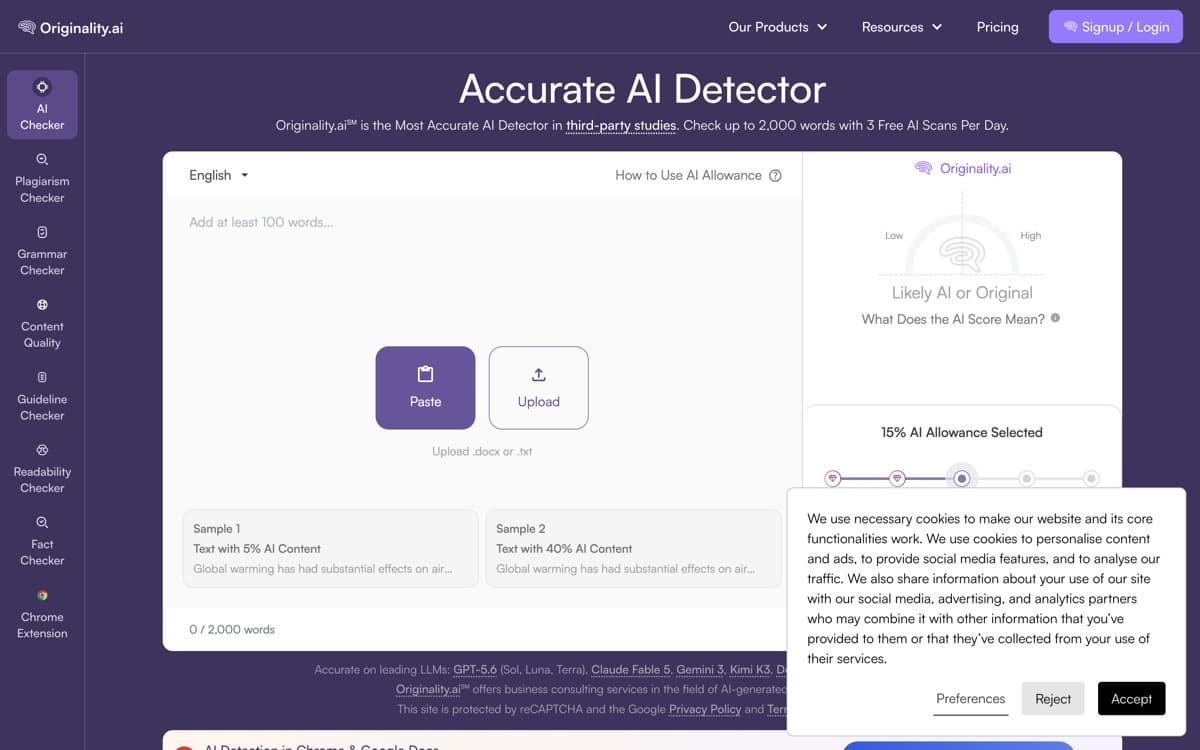Screen dimensions: 1200x750
Task: Select the second AI allowance slider stop
Action: coord(897,479)
